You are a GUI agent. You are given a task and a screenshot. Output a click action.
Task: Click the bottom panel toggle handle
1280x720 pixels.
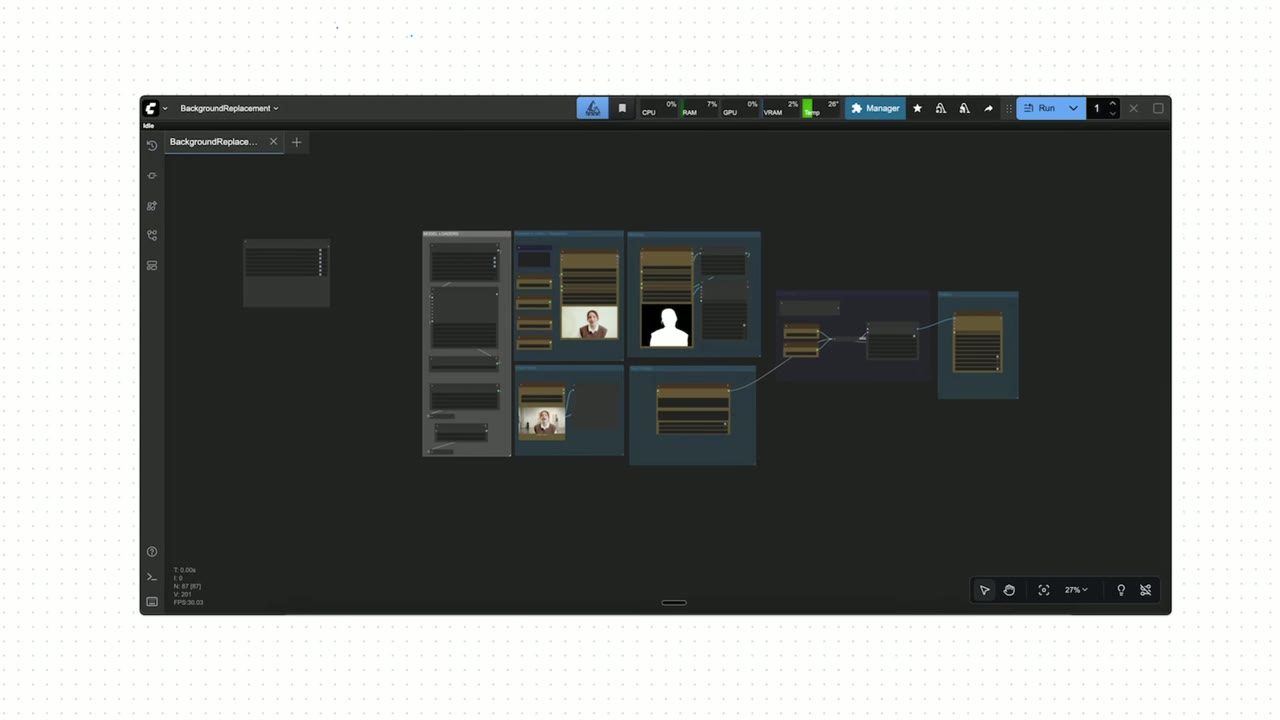(674, 603)
